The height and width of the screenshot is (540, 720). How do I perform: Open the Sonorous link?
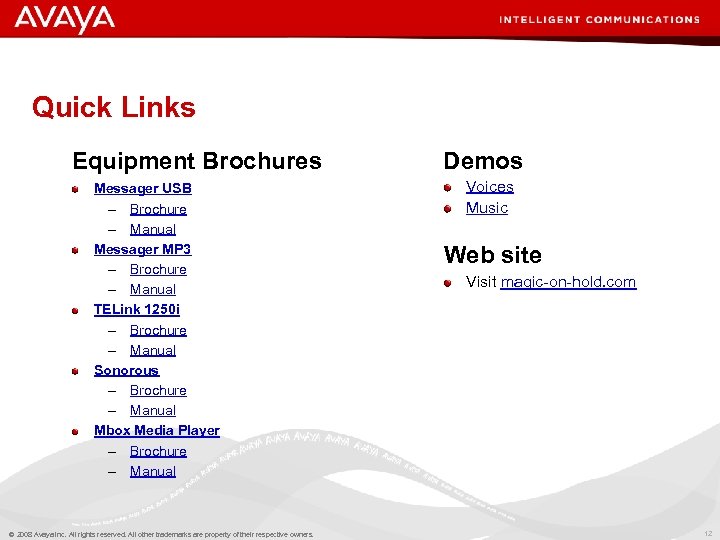(127, 370)
